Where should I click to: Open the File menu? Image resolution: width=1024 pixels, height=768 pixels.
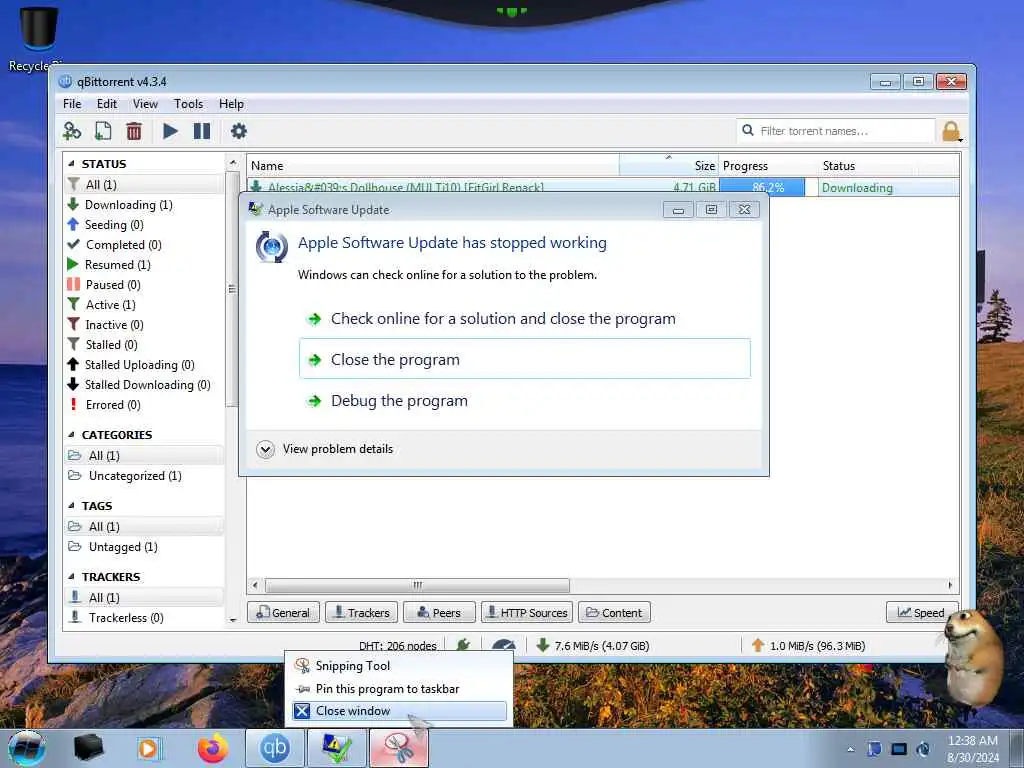pyautogui.click(x=72, y=104)
